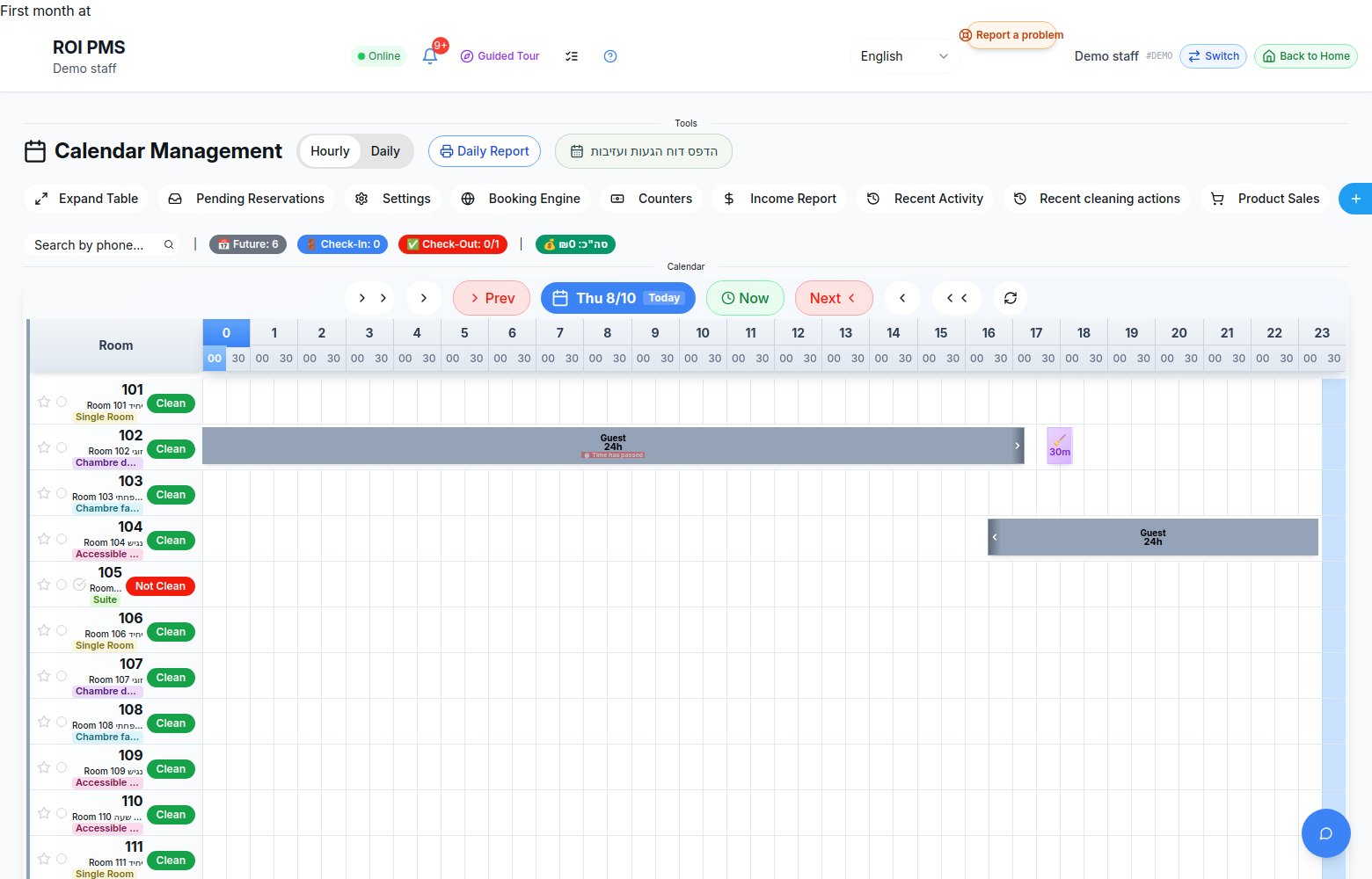Click the arrow at end of room 102 booking

point(1018,446)
